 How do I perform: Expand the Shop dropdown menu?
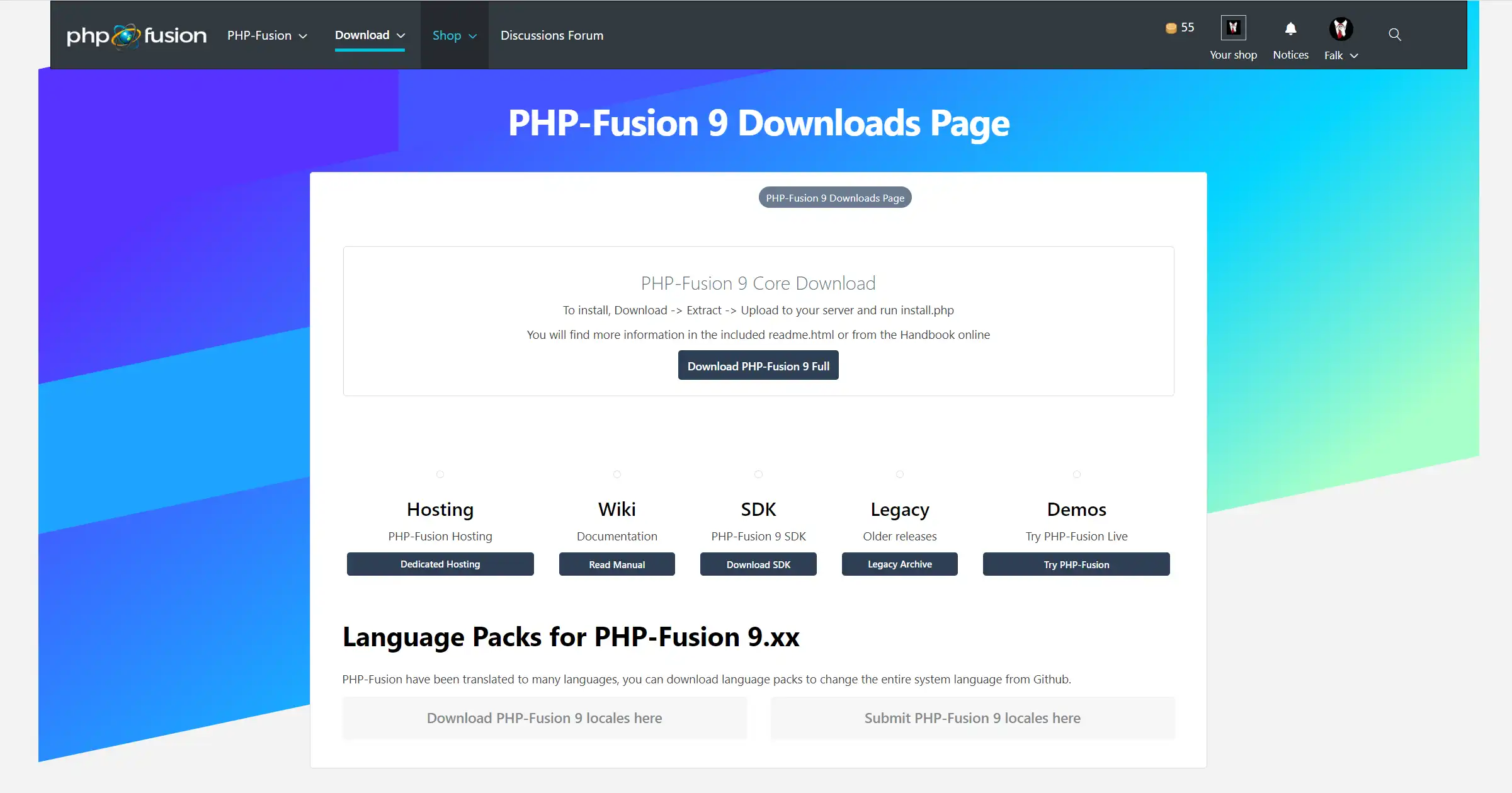click(x=454, y=35)
